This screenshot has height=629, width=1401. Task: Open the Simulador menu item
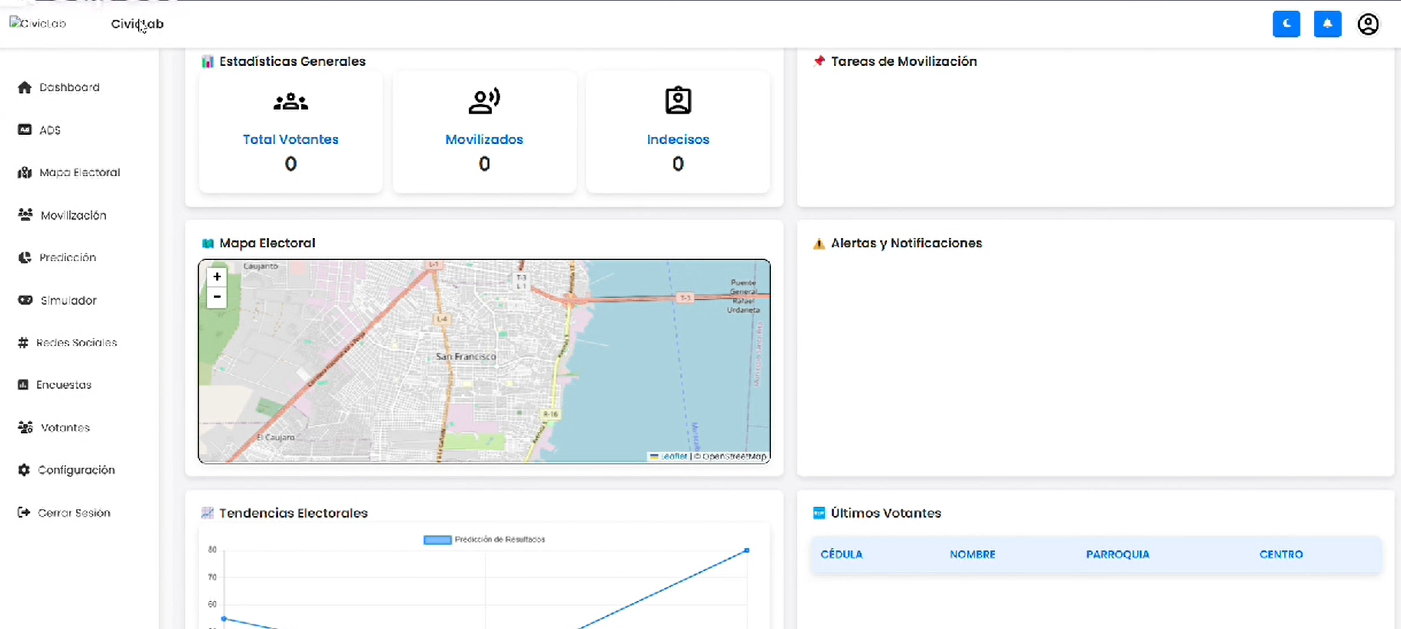(x=68, y=300)
